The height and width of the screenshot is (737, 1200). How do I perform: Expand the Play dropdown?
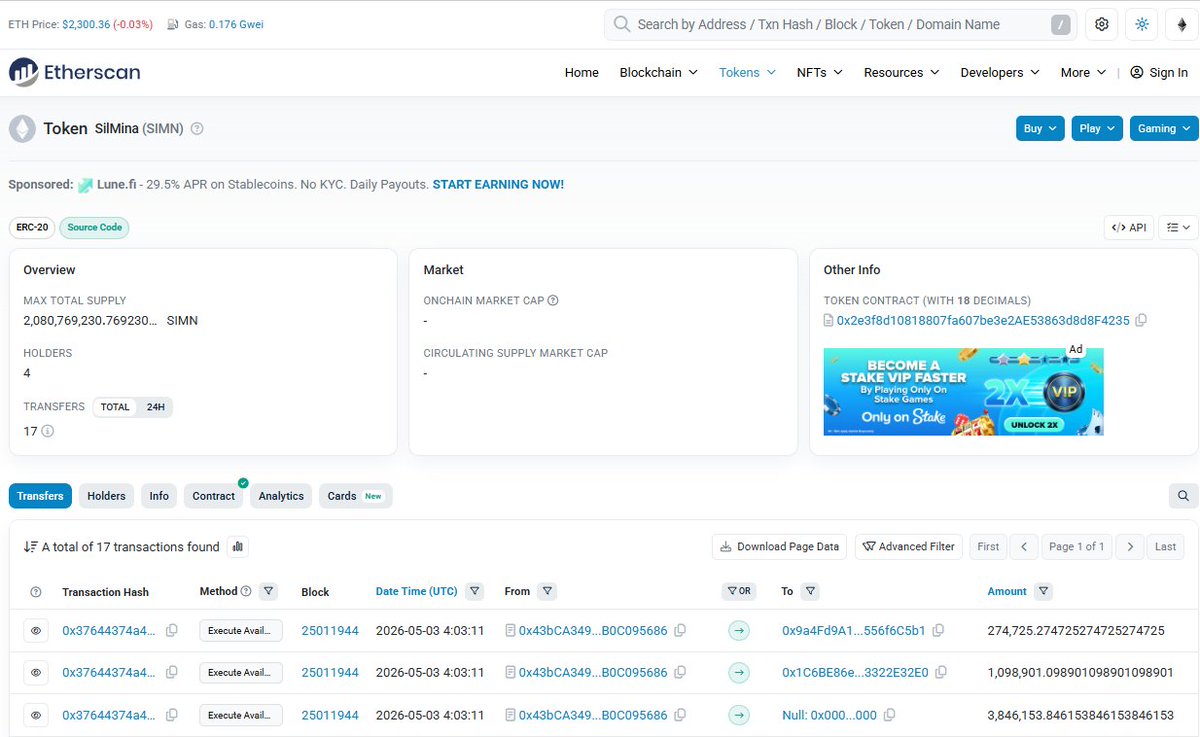1097,128
